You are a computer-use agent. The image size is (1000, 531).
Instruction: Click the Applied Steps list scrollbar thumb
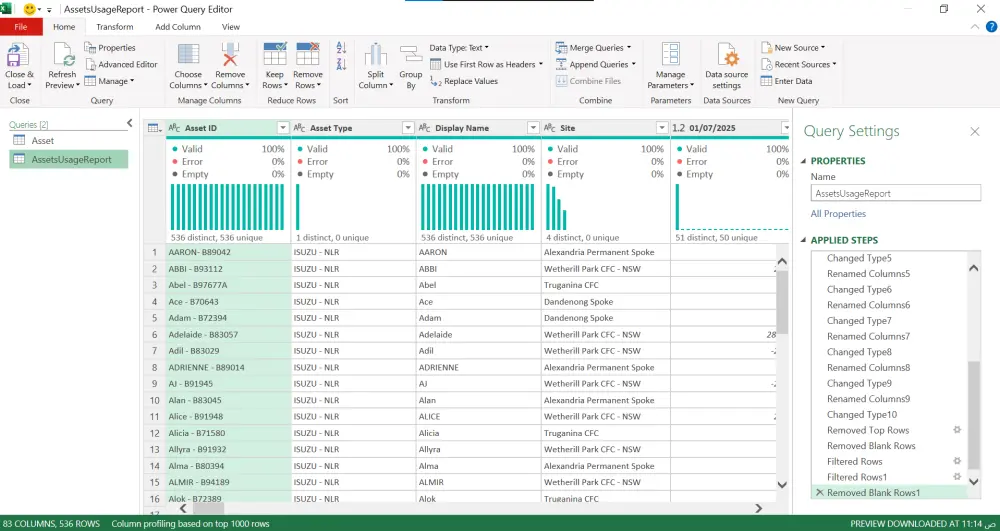[x=973, y=414]
